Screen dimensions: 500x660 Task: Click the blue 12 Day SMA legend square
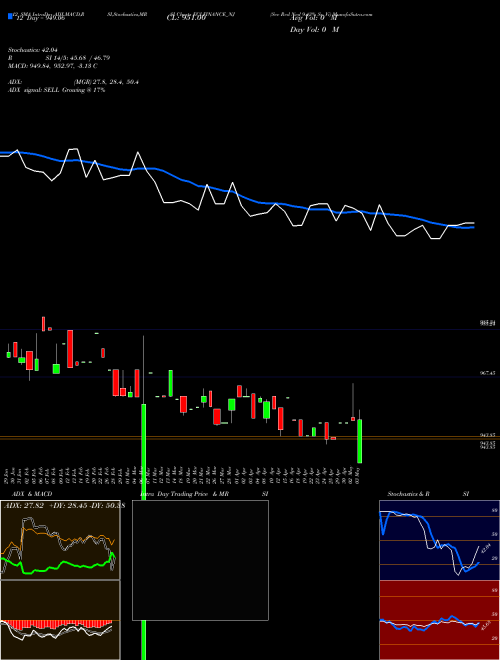tap(10, 16)
